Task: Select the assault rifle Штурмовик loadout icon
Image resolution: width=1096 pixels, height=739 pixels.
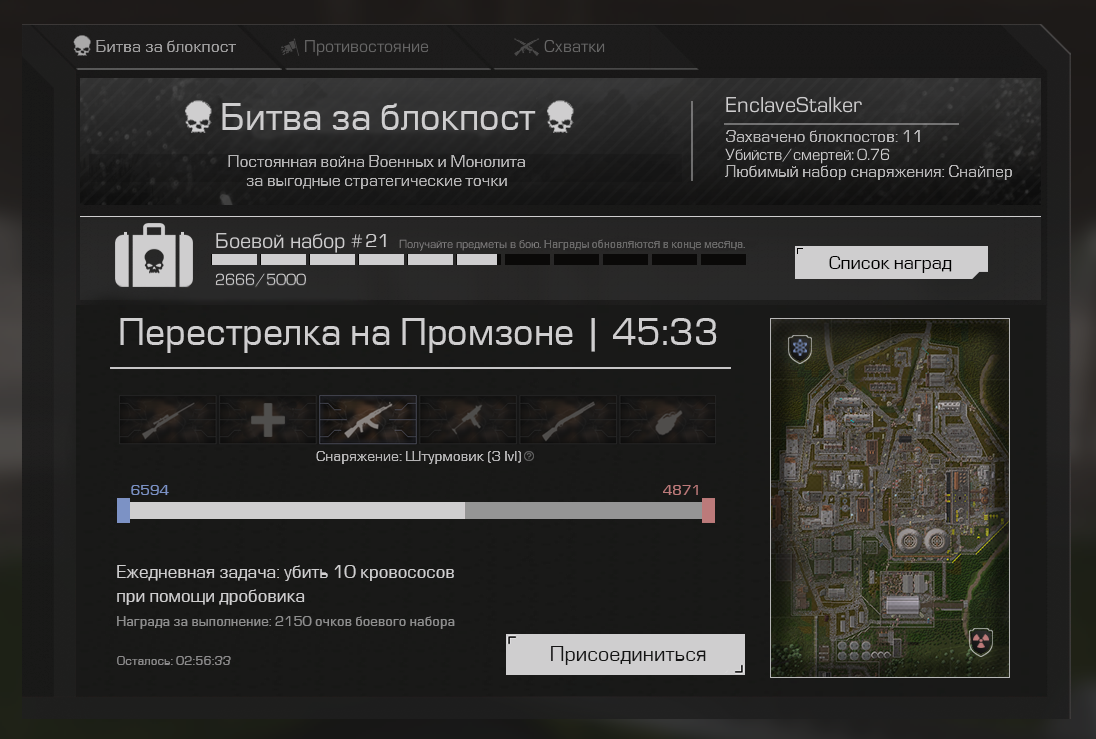Action: pyautogui.click(x=368, y=419)
